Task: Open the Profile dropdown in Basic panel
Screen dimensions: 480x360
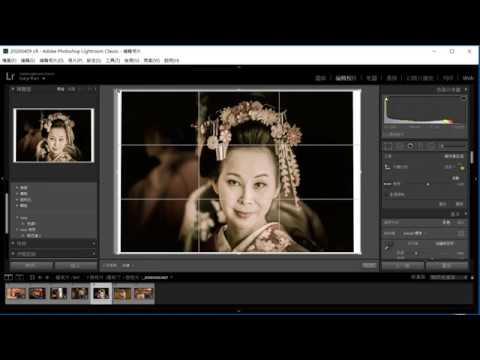Action: 415,233
